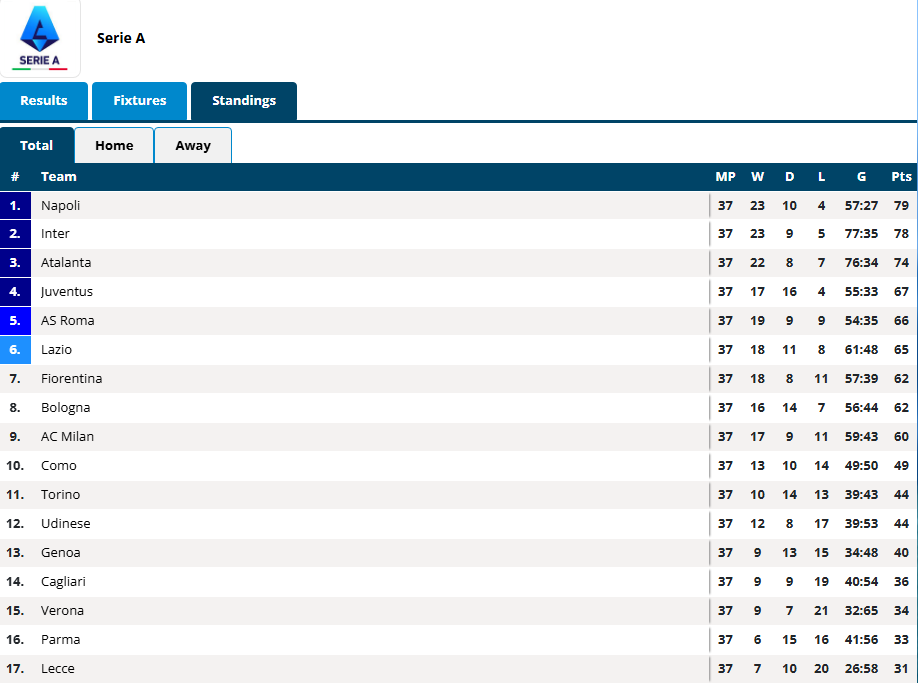Open the Lazio team row
The height and width of the screenshot is (683, 918).
458,350
